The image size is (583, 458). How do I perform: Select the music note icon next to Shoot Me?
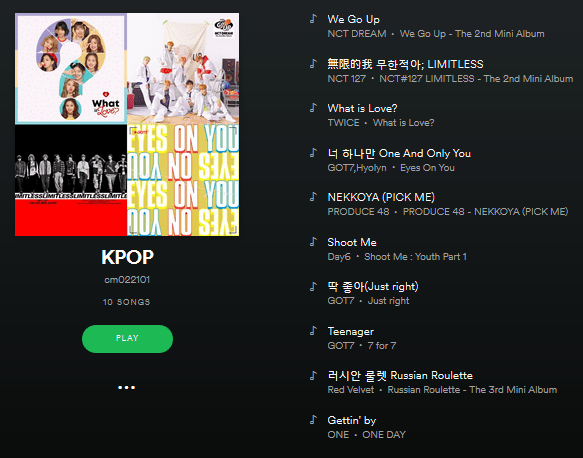(313, 242)
